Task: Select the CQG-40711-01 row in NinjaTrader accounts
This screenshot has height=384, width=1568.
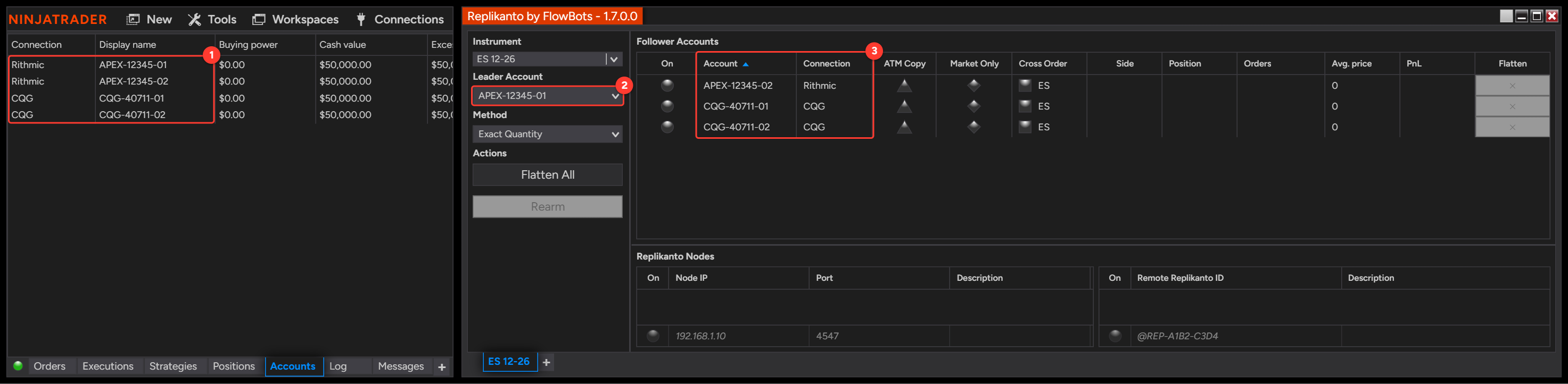Action: tap(230, 98)
